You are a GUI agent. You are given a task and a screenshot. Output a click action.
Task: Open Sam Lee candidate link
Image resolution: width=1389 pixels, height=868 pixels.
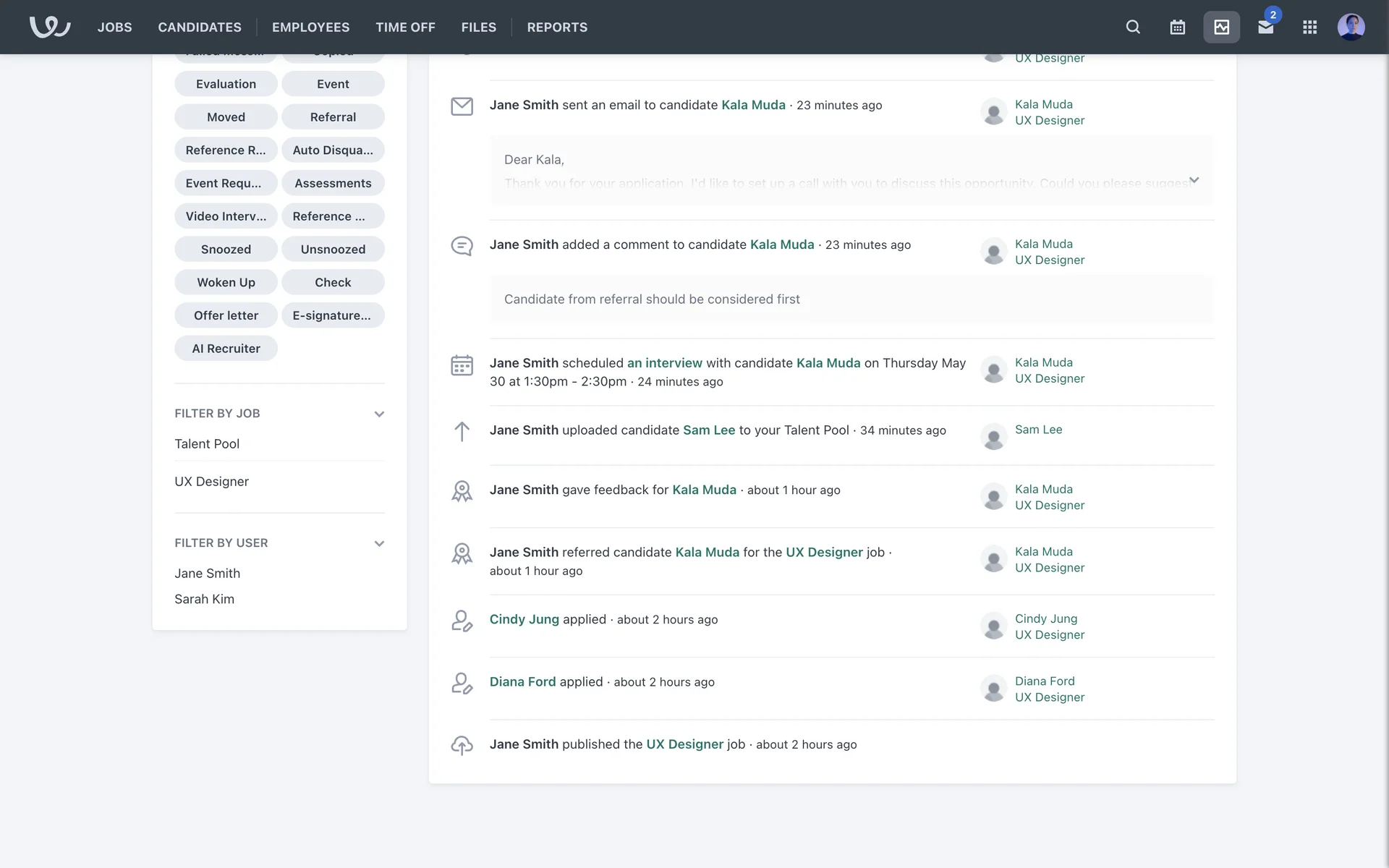pyautogui.click(x=708, y=430)
